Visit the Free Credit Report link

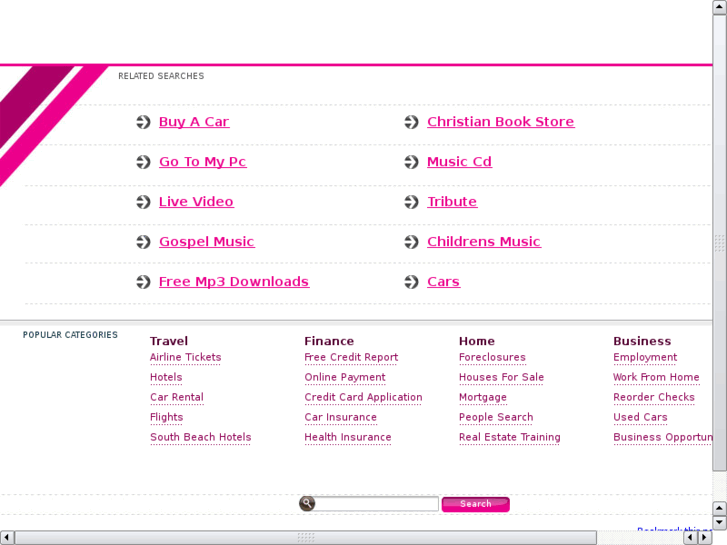coord(351,358)
